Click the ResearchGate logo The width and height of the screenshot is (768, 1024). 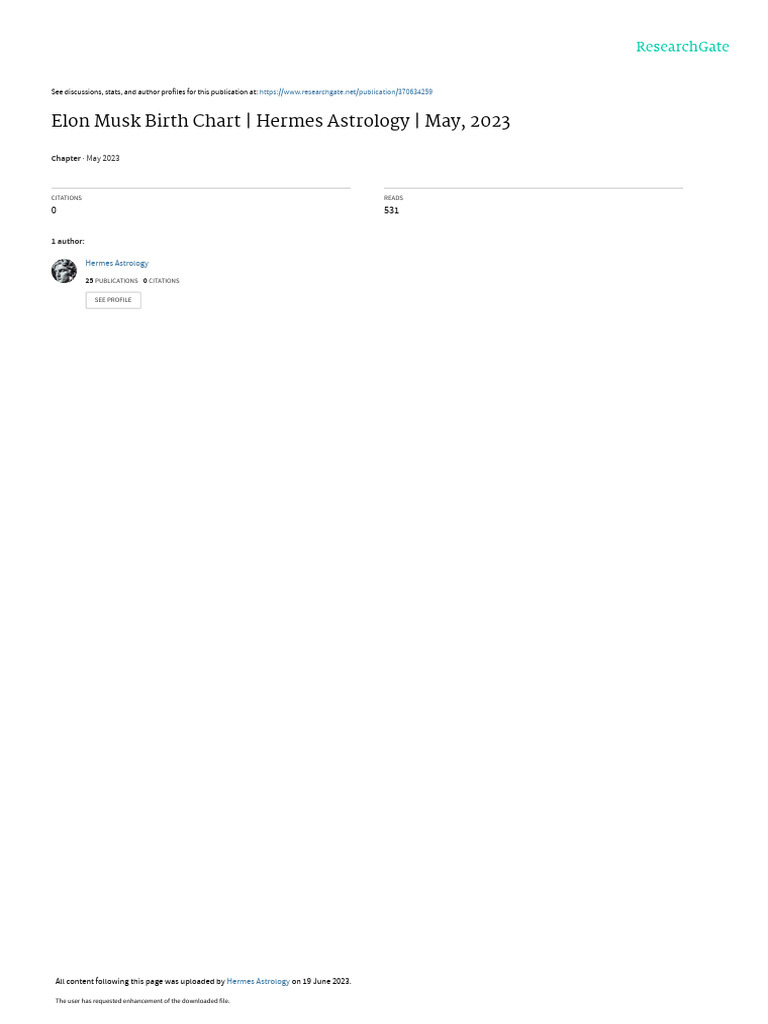pos(682,47)
